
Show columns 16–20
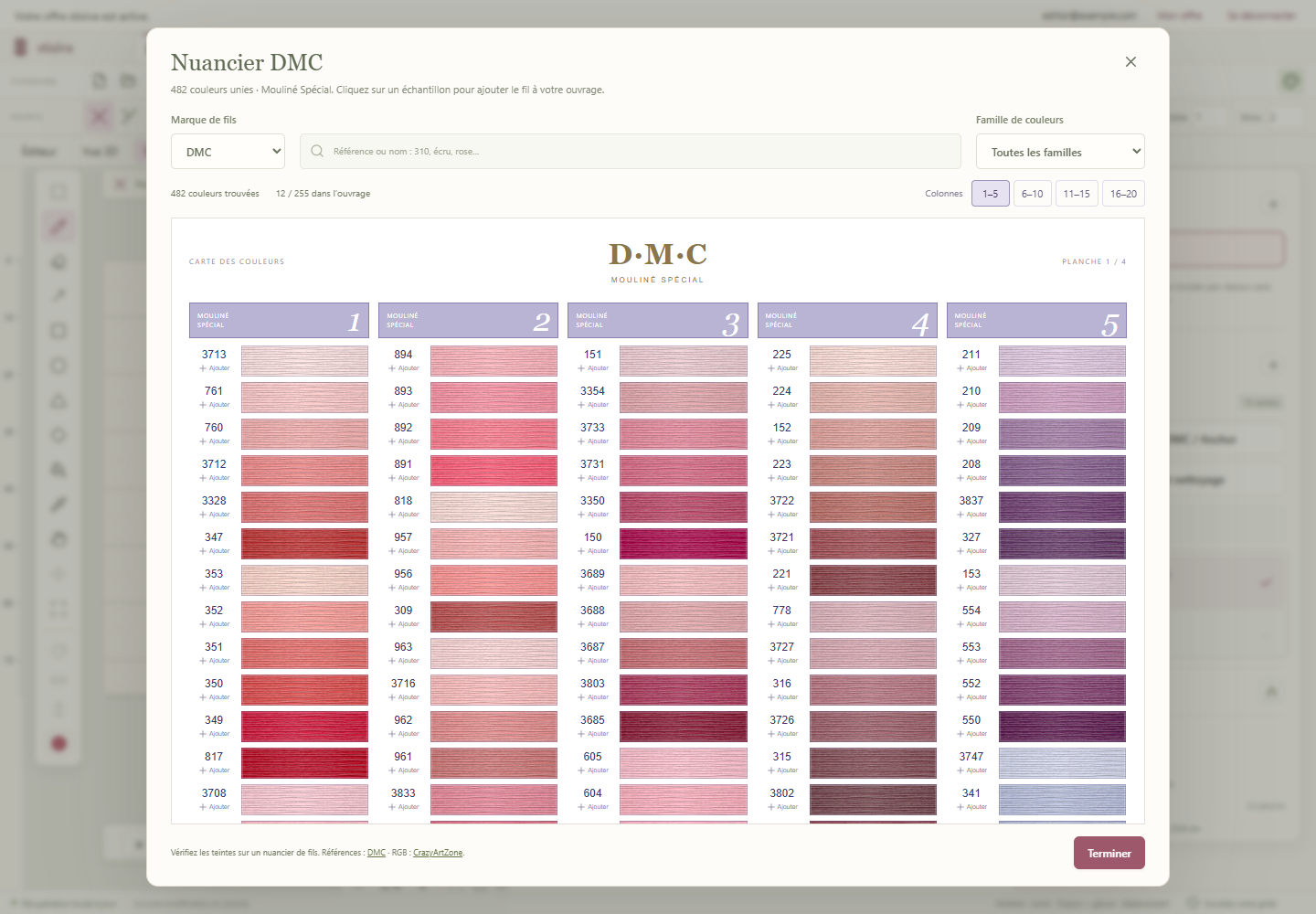[1123, 194]
